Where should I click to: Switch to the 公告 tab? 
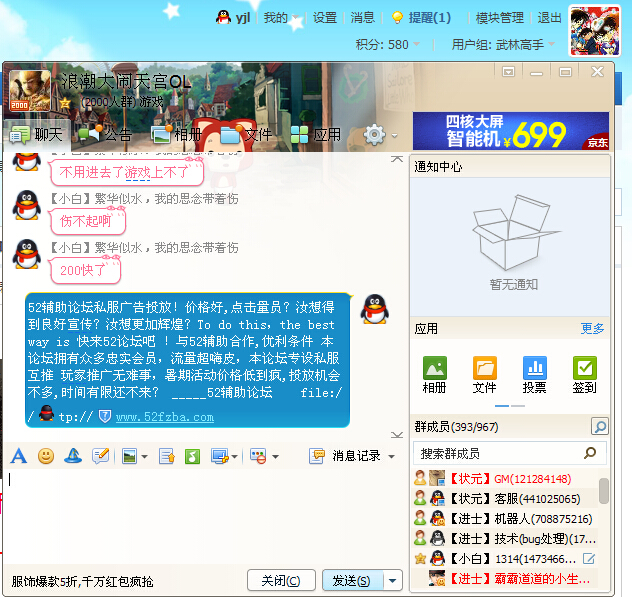[105, 135]
